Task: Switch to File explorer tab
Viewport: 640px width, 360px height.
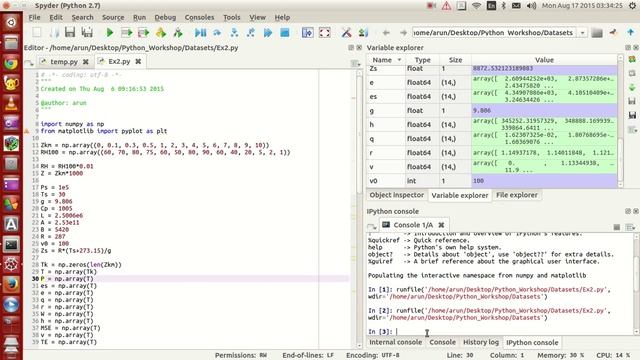Action: [x=517, y=195]
